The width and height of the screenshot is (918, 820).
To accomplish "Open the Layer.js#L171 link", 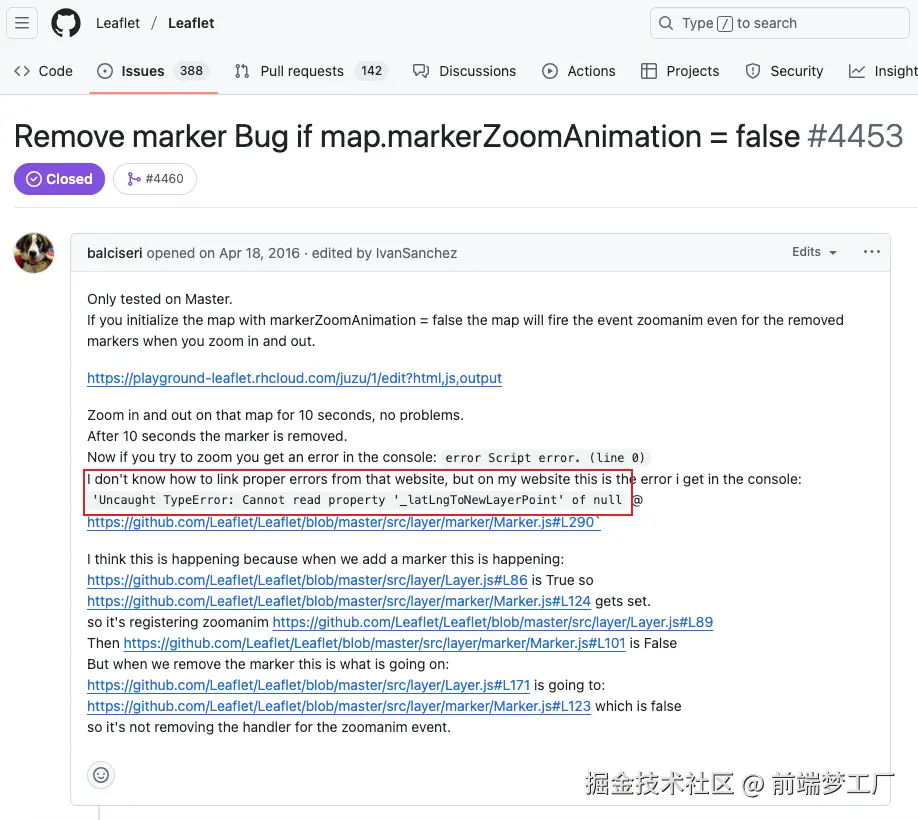I will coord(309,685).
